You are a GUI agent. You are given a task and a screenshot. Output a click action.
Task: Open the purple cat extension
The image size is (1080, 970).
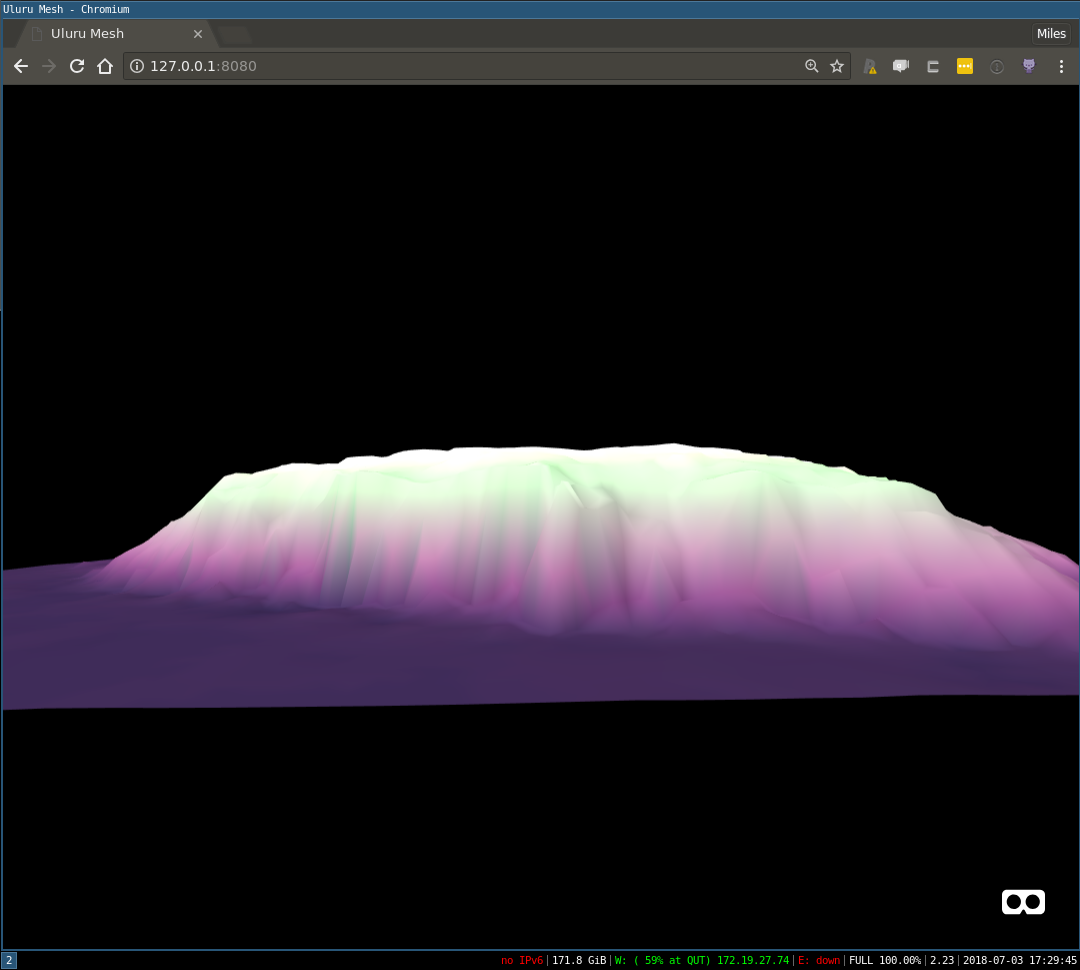point(1028,66)
